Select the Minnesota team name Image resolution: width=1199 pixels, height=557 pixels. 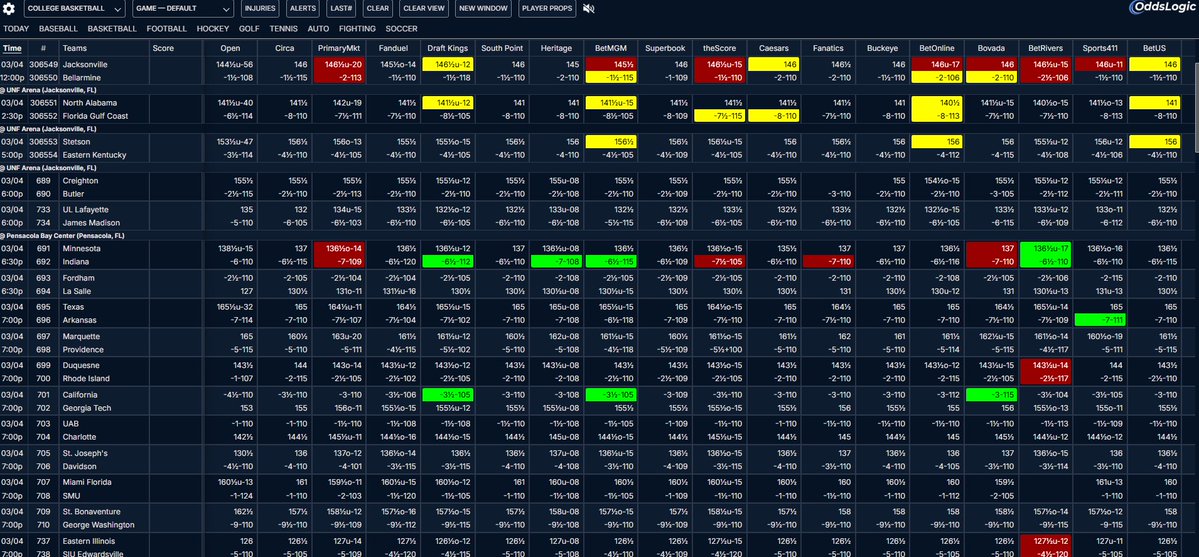click(x=81, y=249)
